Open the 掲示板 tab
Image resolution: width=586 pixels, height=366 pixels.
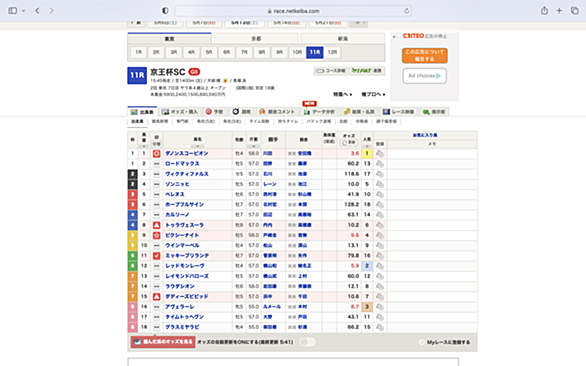tap(434, 112)
